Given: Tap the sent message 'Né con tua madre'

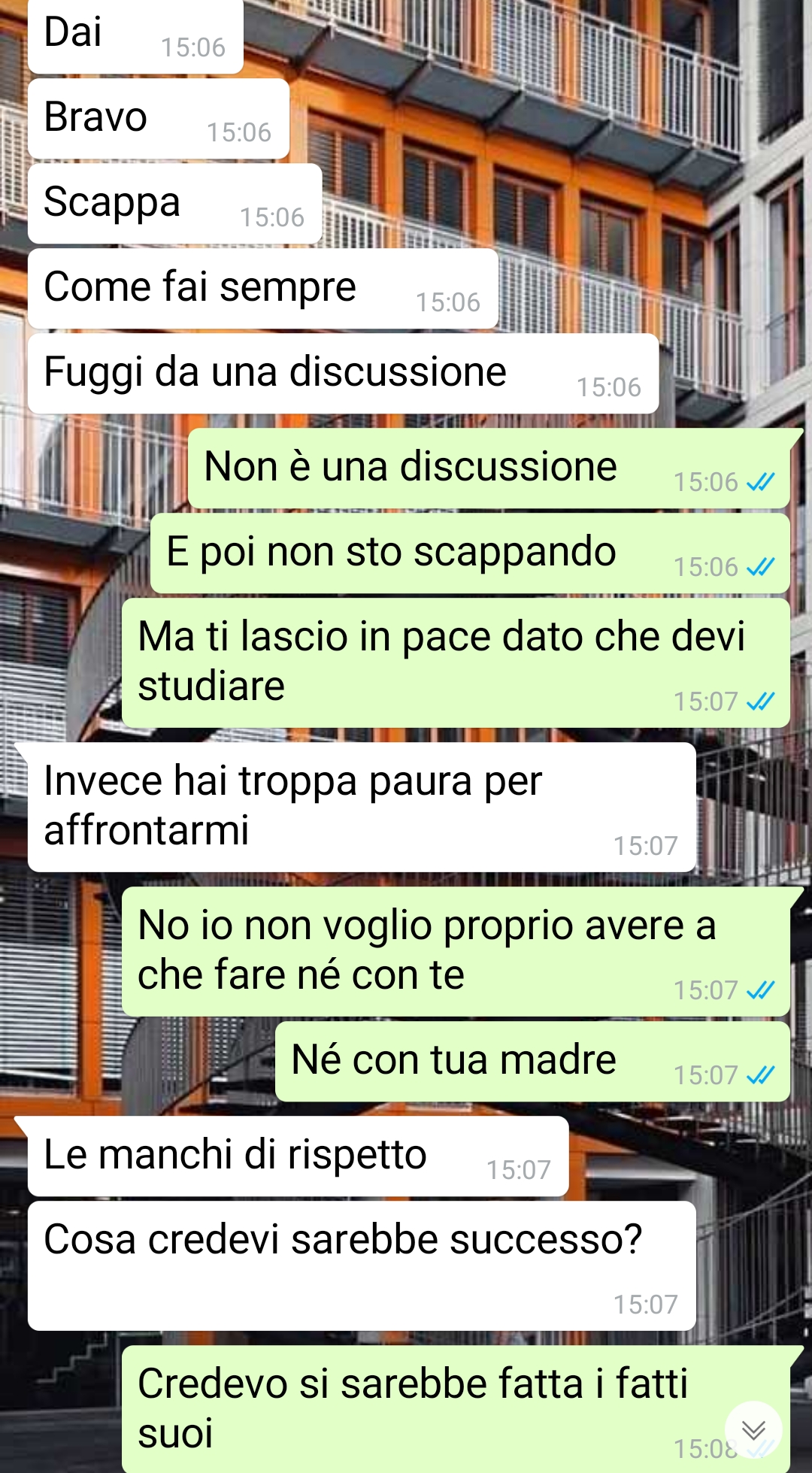Looking at the screenshot, I should 532,1062.
